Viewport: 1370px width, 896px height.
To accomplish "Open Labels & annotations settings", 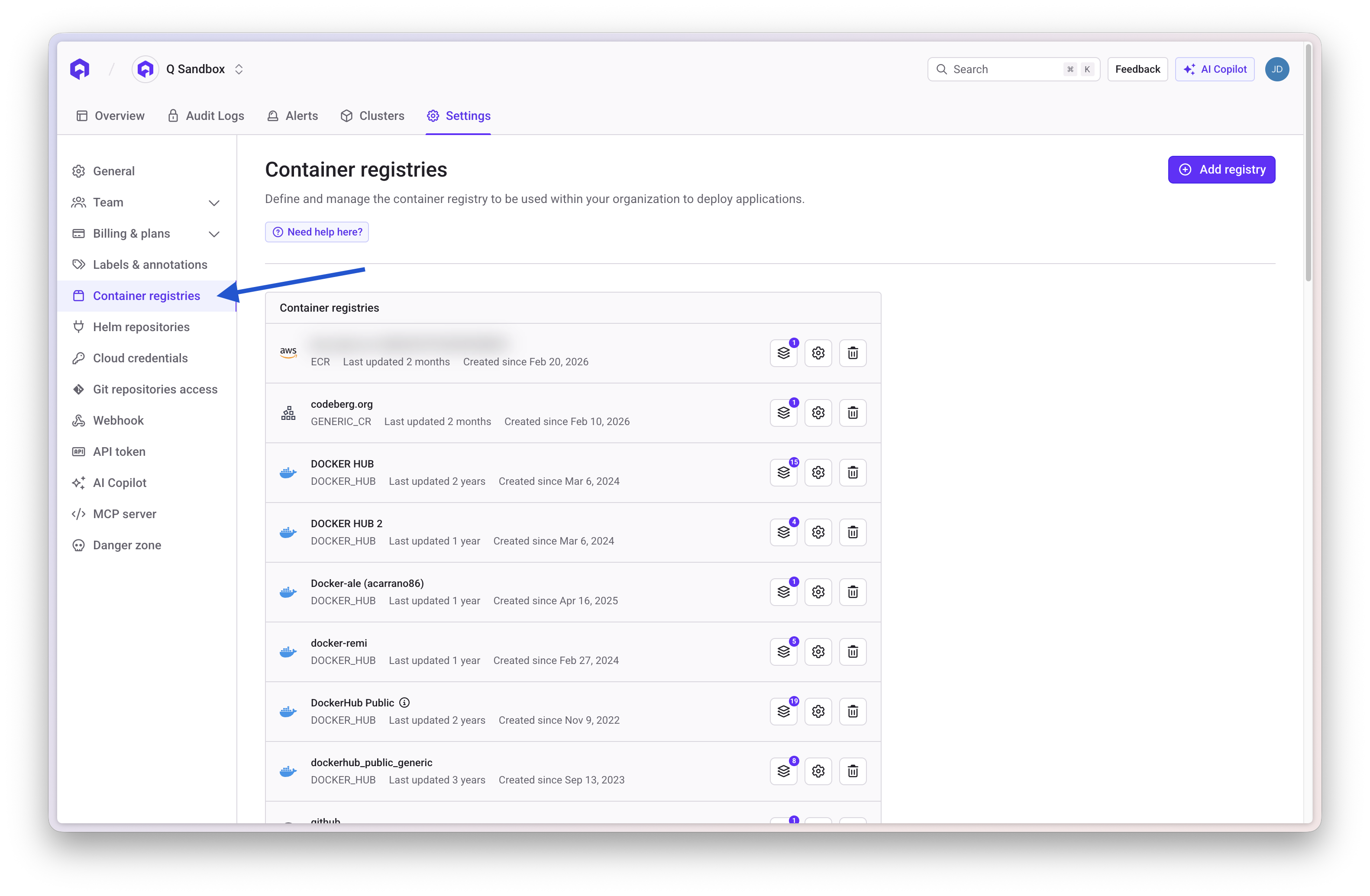I will (146, 265).
